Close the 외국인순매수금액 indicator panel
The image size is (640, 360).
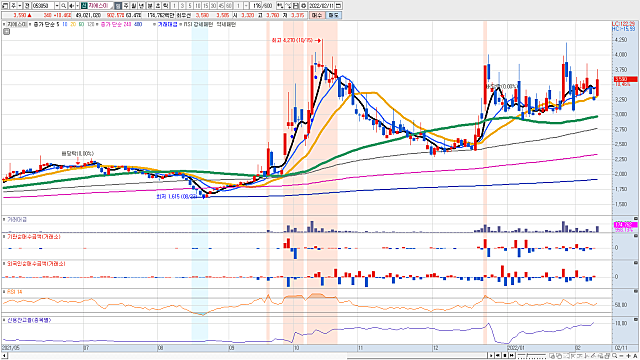pos(636,263)
